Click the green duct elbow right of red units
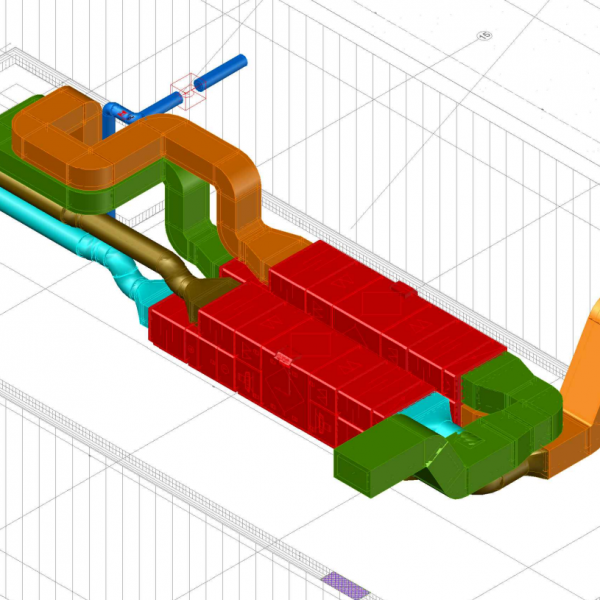 click(510, 392)
